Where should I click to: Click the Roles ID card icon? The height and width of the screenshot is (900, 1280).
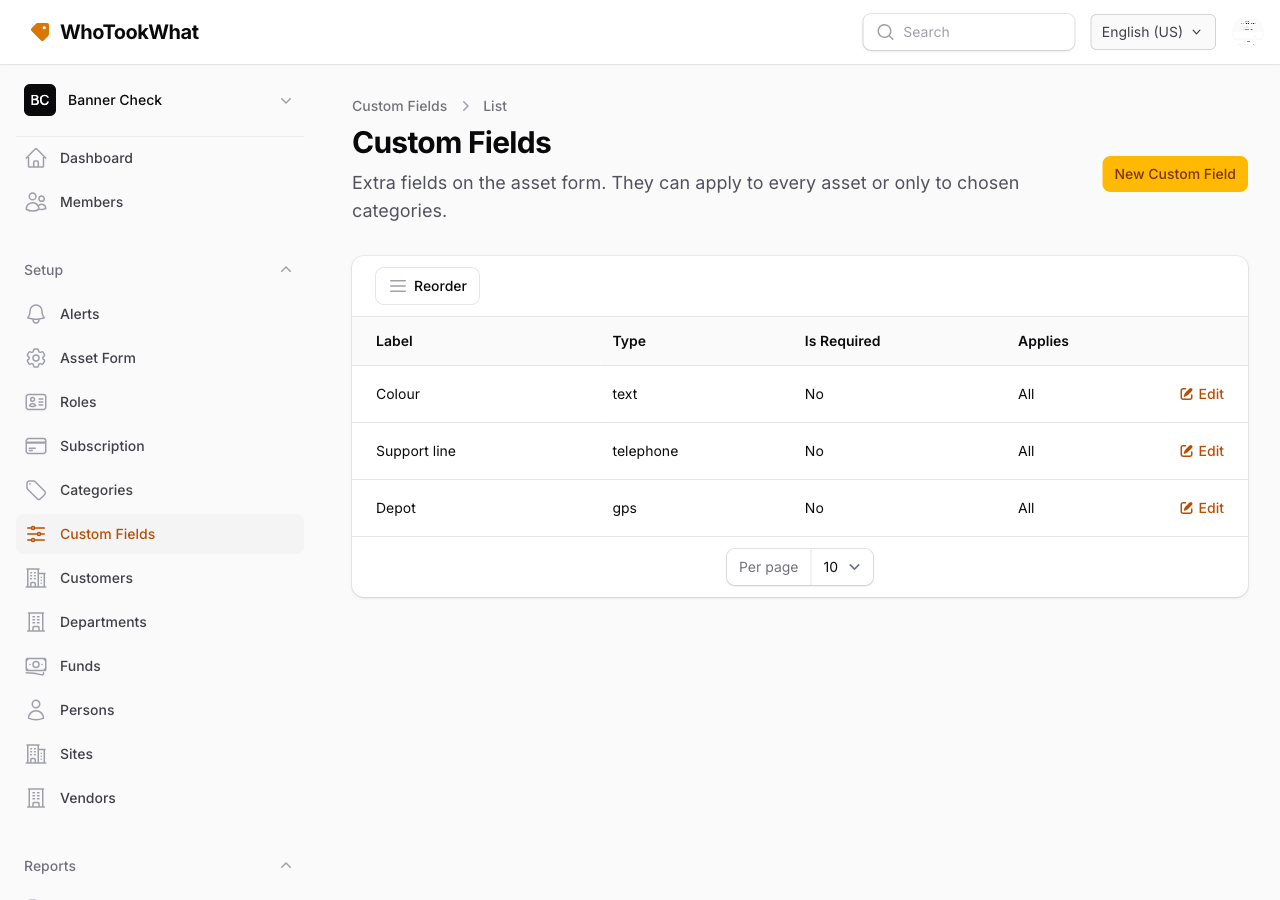point(36,402)
